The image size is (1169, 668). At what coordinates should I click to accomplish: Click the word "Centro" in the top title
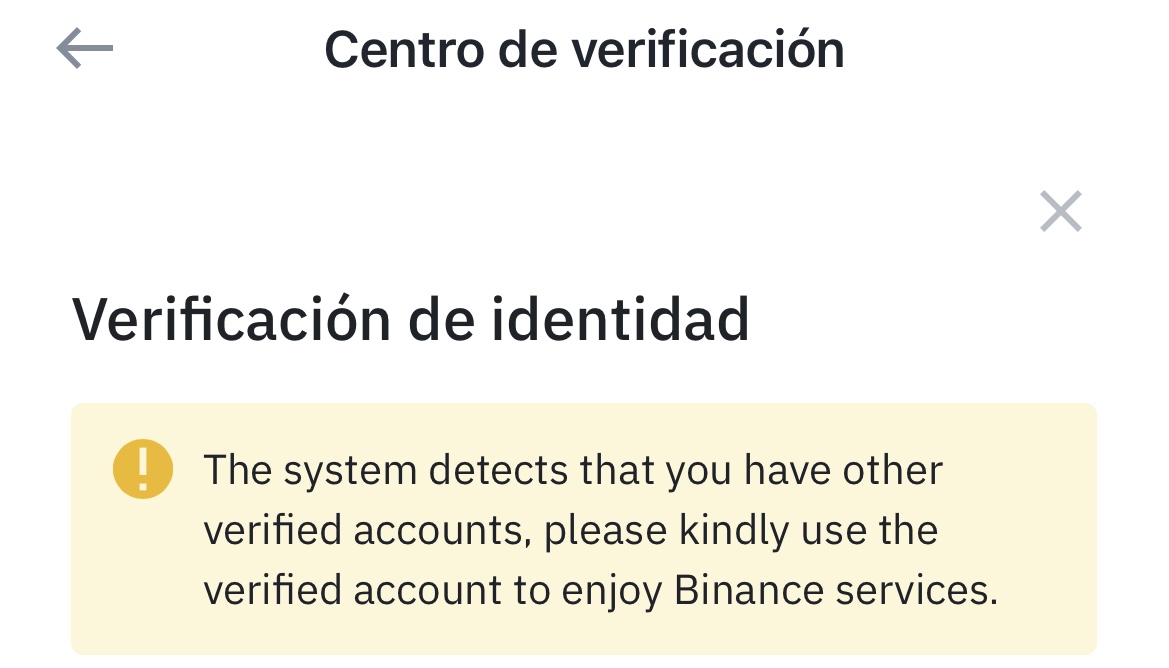(x=405, y=50)
